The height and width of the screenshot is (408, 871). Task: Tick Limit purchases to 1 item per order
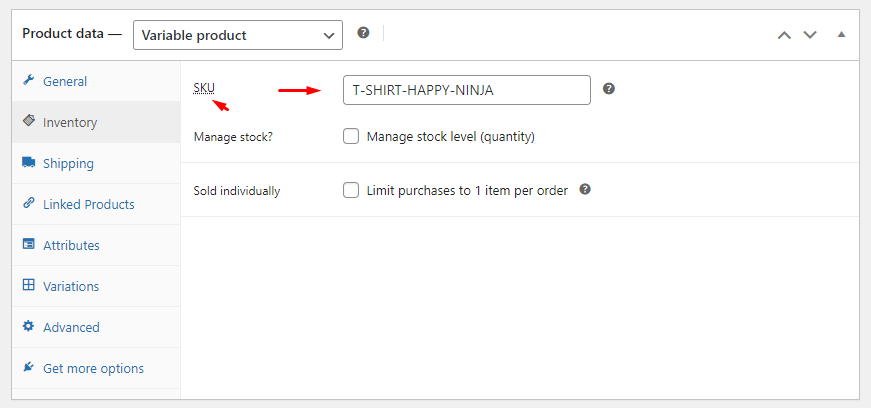point(351,191)
